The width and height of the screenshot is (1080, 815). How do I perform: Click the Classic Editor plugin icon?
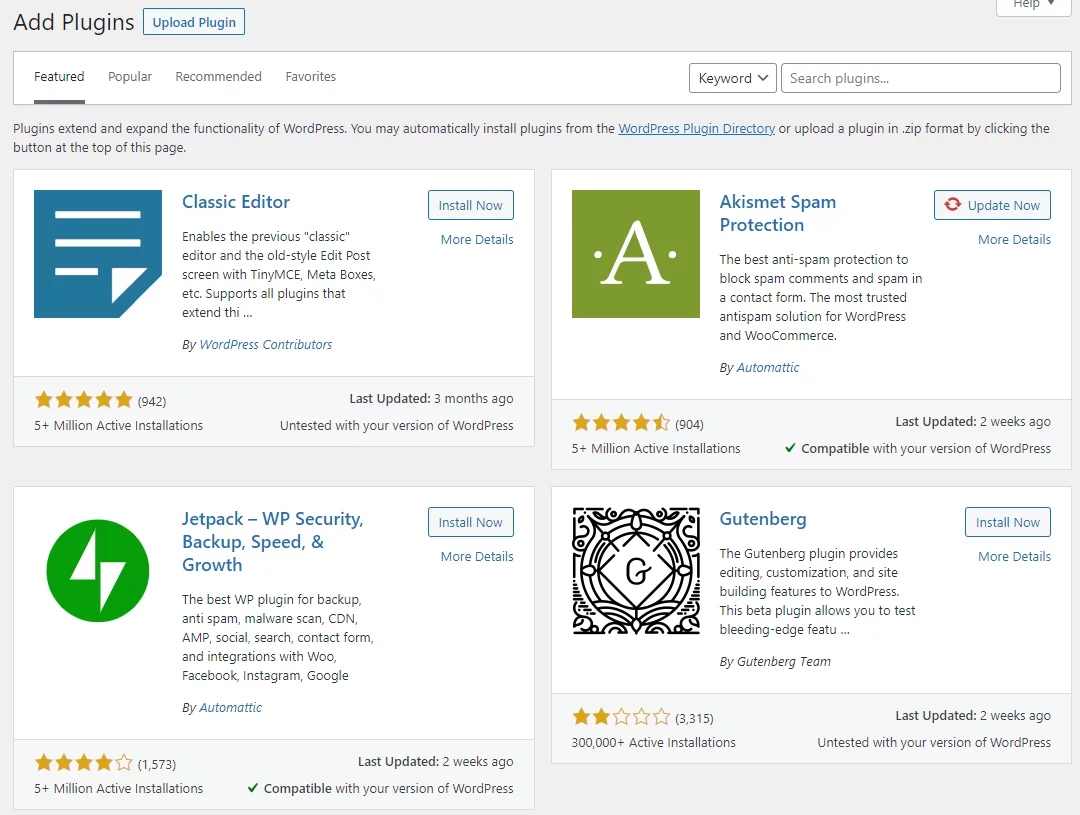[98, 254]
